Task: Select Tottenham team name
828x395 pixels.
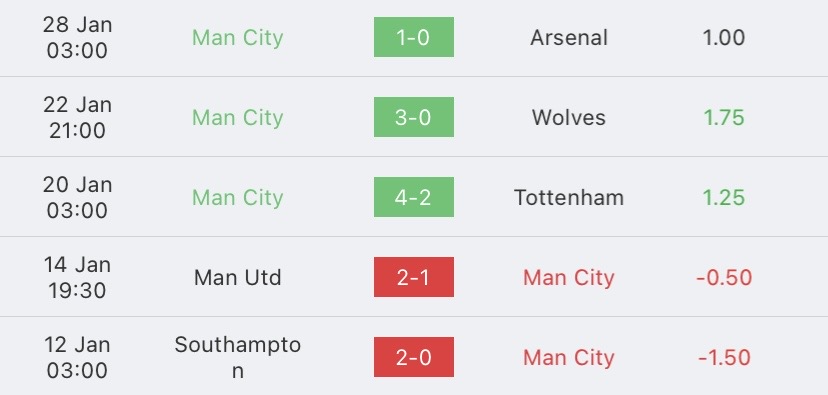Action: point(569,198)
